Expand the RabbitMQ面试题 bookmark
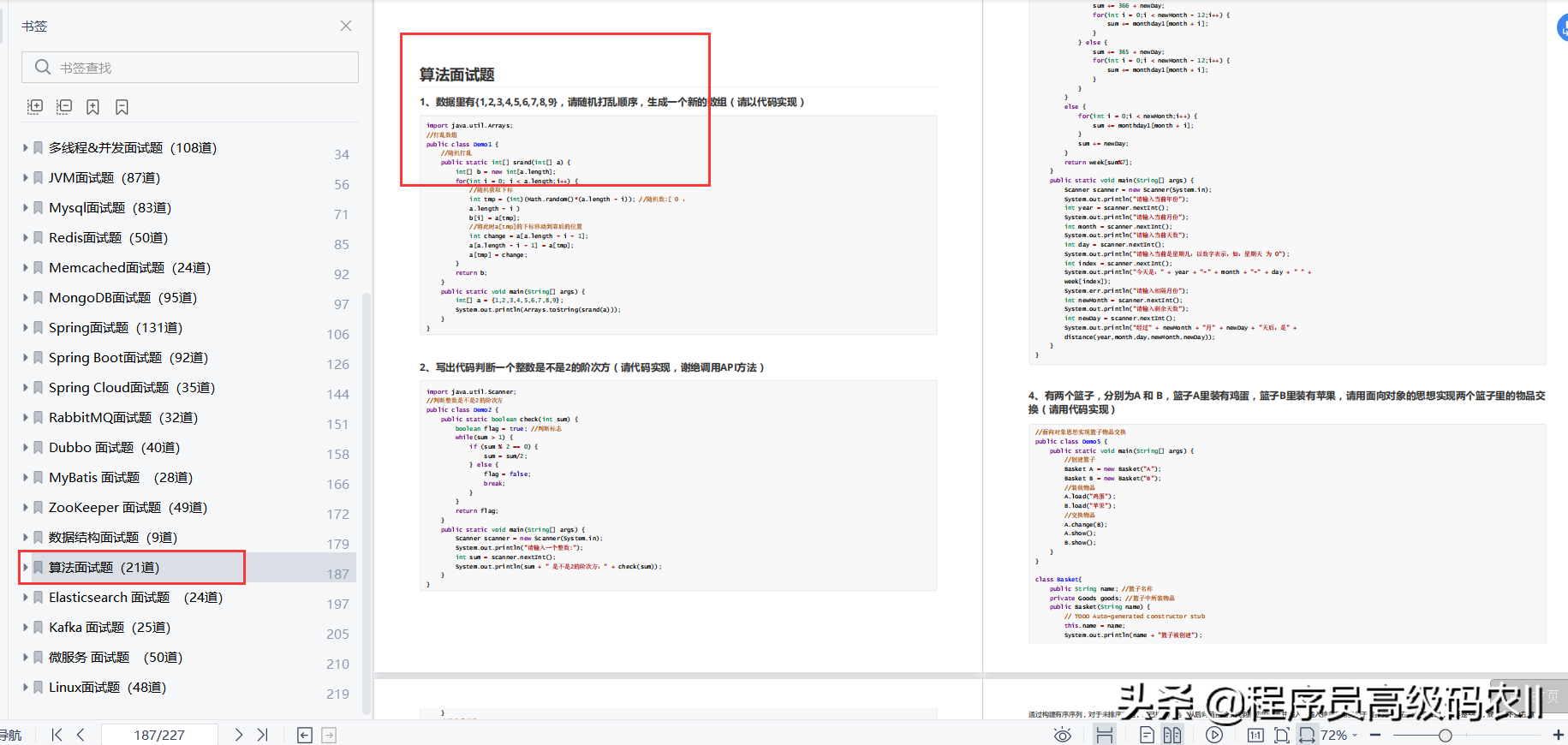This screenshot has height=745, width=1568. pyautogui.click(x=26, y=417)
